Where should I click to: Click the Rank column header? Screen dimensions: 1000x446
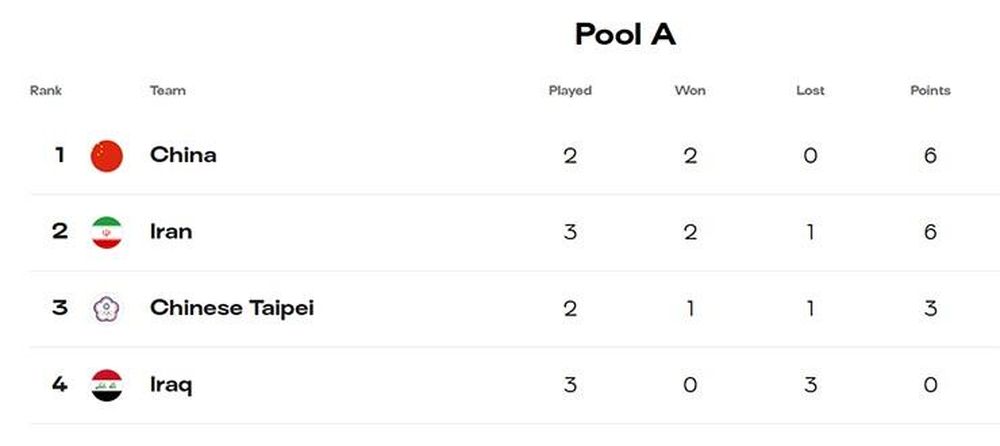(x=46, y=91)
